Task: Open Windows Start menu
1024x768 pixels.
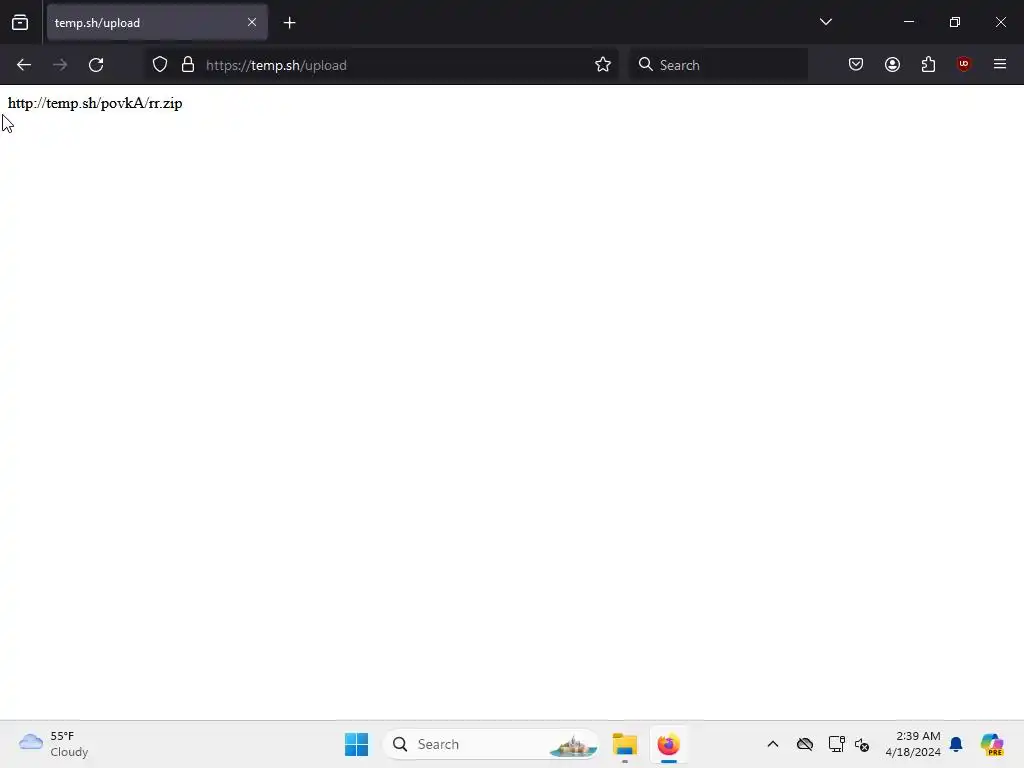Action: point(357,744)
